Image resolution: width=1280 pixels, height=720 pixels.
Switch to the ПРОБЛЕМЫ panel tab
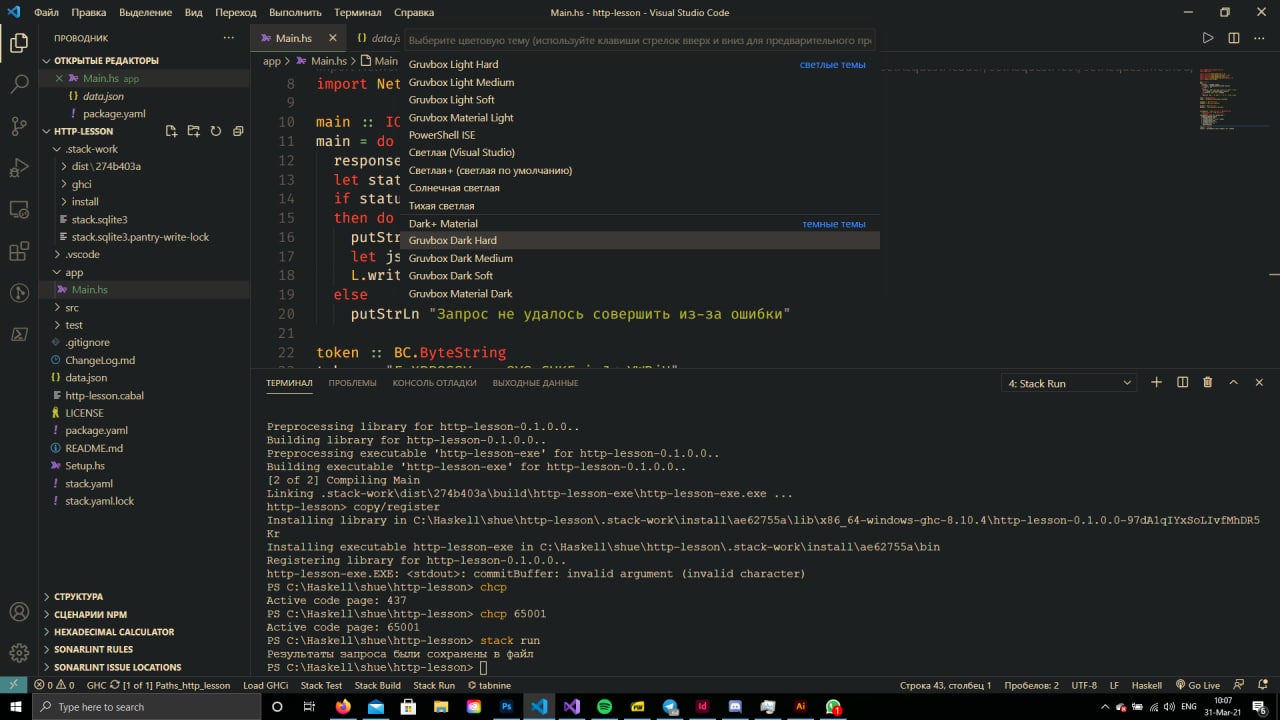pyautogui.click(x=353, y=383)
